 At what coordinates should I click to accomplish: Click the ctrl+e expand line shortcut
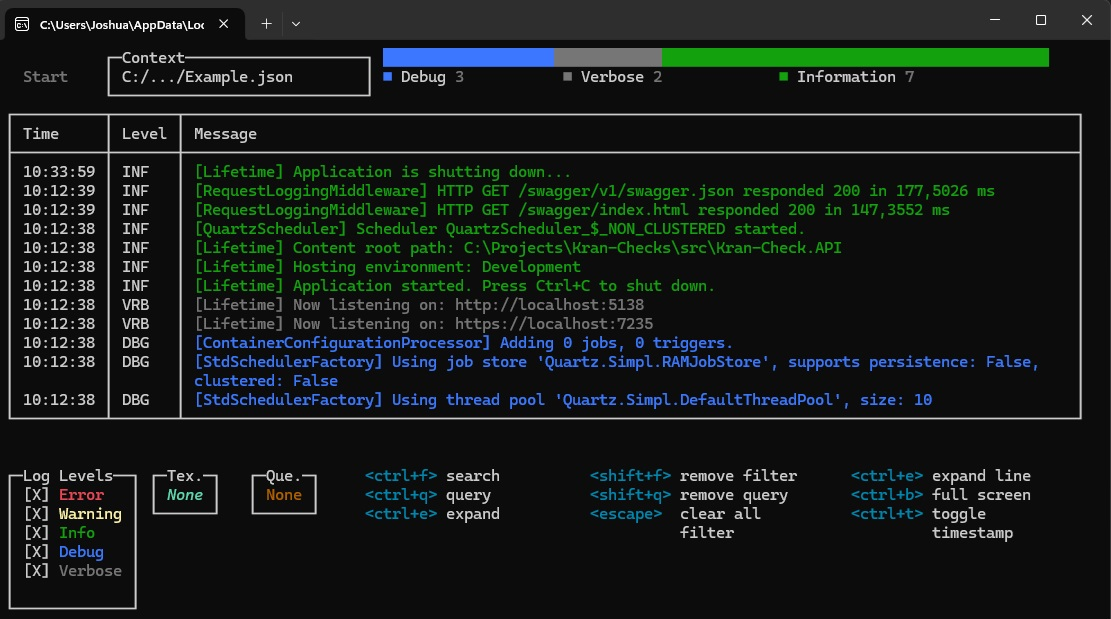[x=941, y=476]
